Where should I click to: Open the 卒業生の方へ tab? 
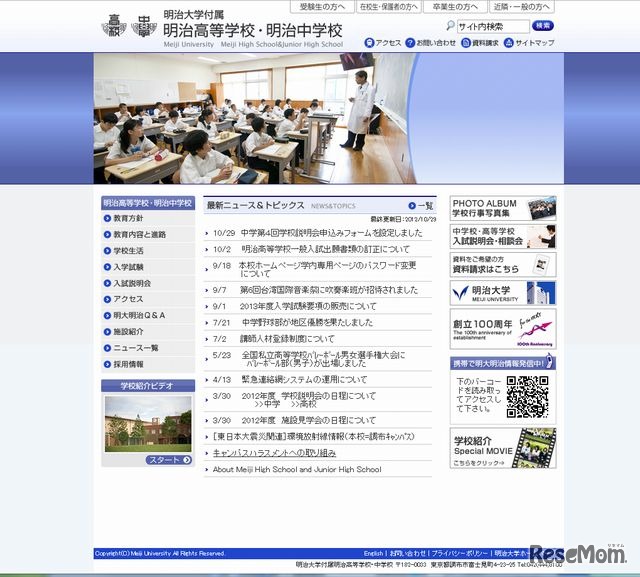[x=455, y=7]
